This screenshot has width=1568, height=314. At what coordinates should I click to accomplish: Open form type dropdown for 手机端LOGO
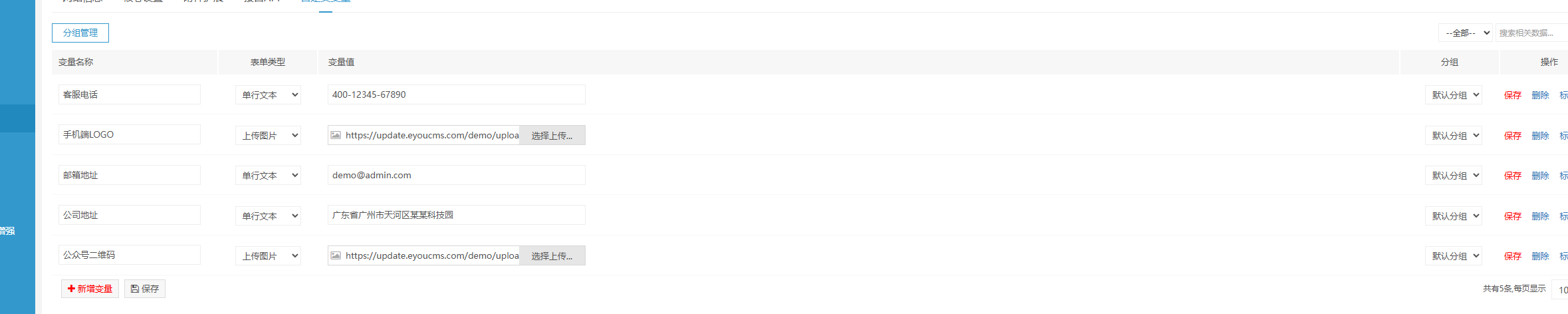pyautogui.click(x=268, y=136)
